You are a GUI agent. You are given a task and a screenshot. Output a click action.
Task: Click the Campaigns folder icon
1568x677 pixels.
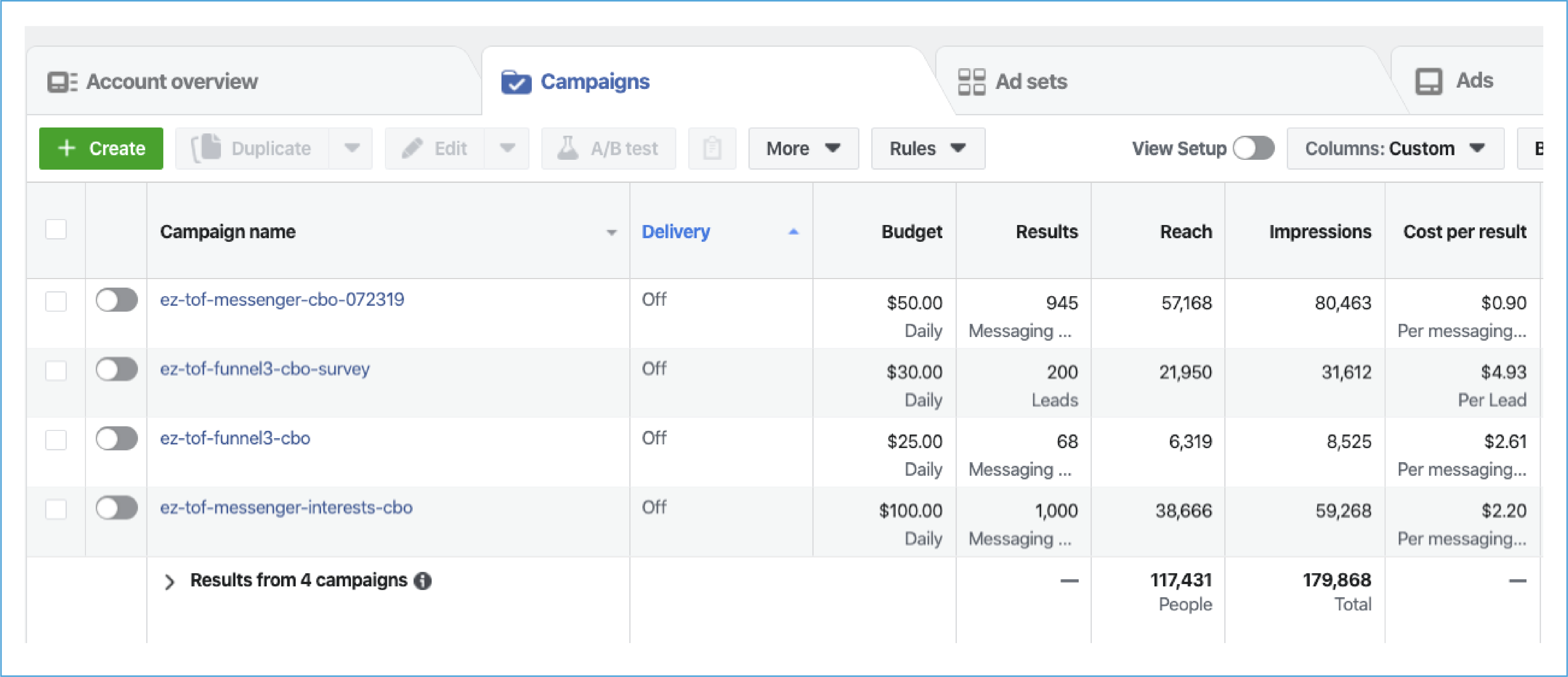(516, 82)
